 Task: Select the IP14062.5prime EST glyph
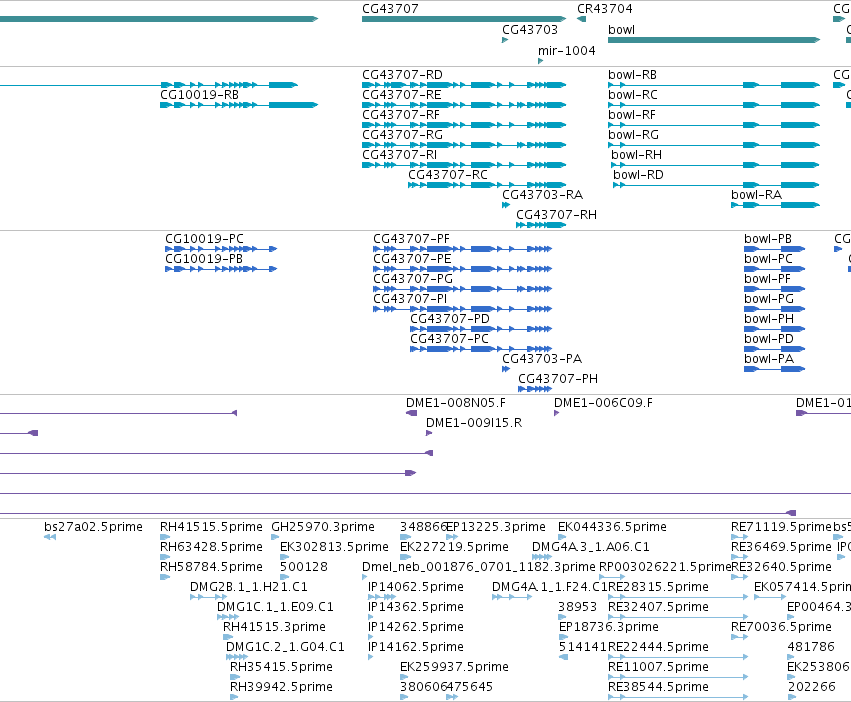(x=382, y=597)
